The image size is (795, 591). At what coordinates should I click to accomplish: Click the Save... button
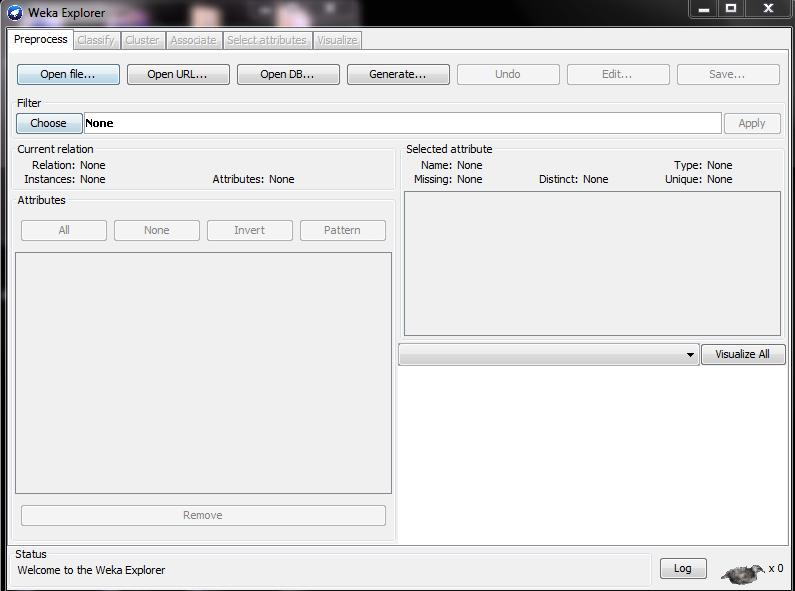[x=728, y=74]
